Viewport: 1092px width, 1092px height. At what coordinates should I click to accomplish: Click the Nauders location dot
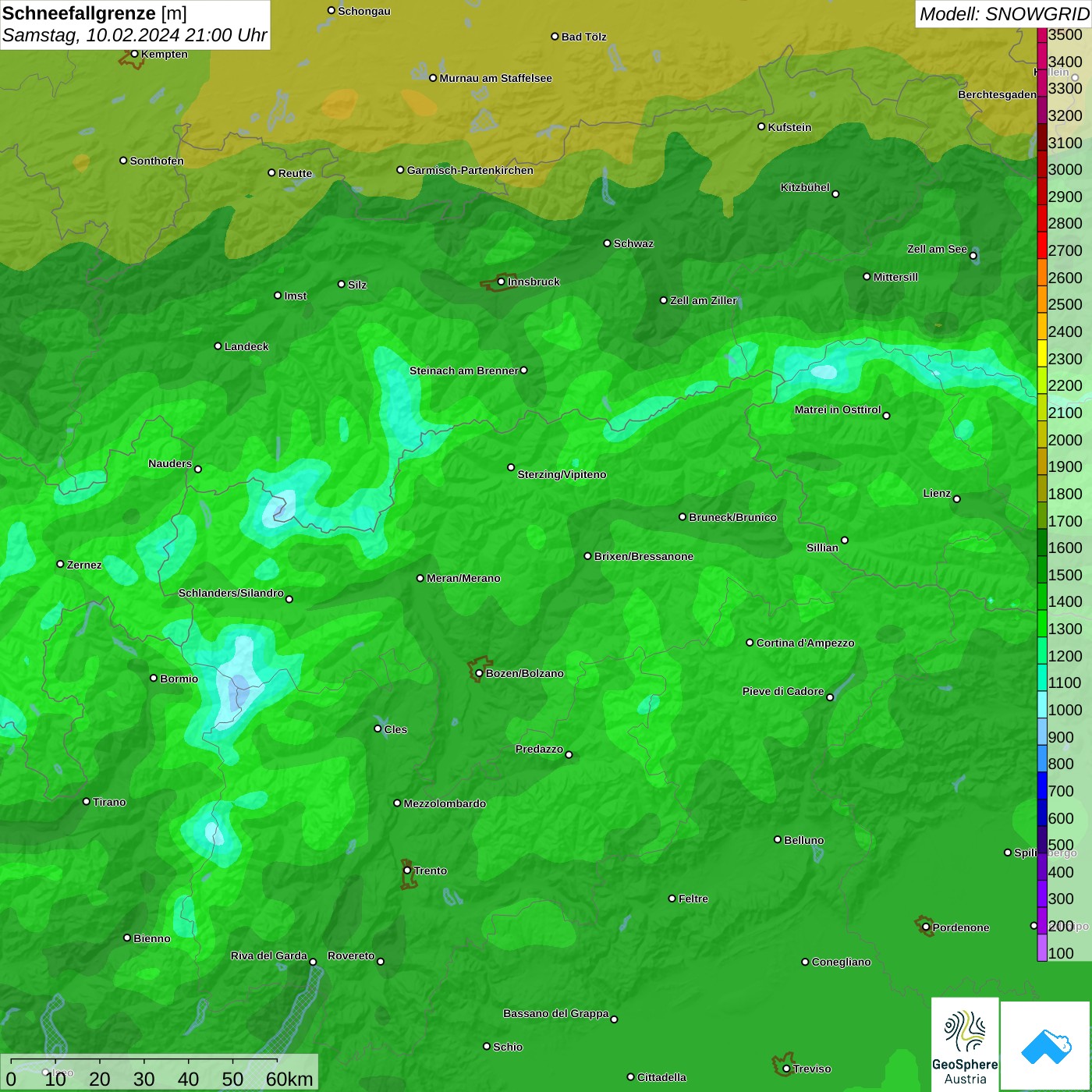(198, 469)
